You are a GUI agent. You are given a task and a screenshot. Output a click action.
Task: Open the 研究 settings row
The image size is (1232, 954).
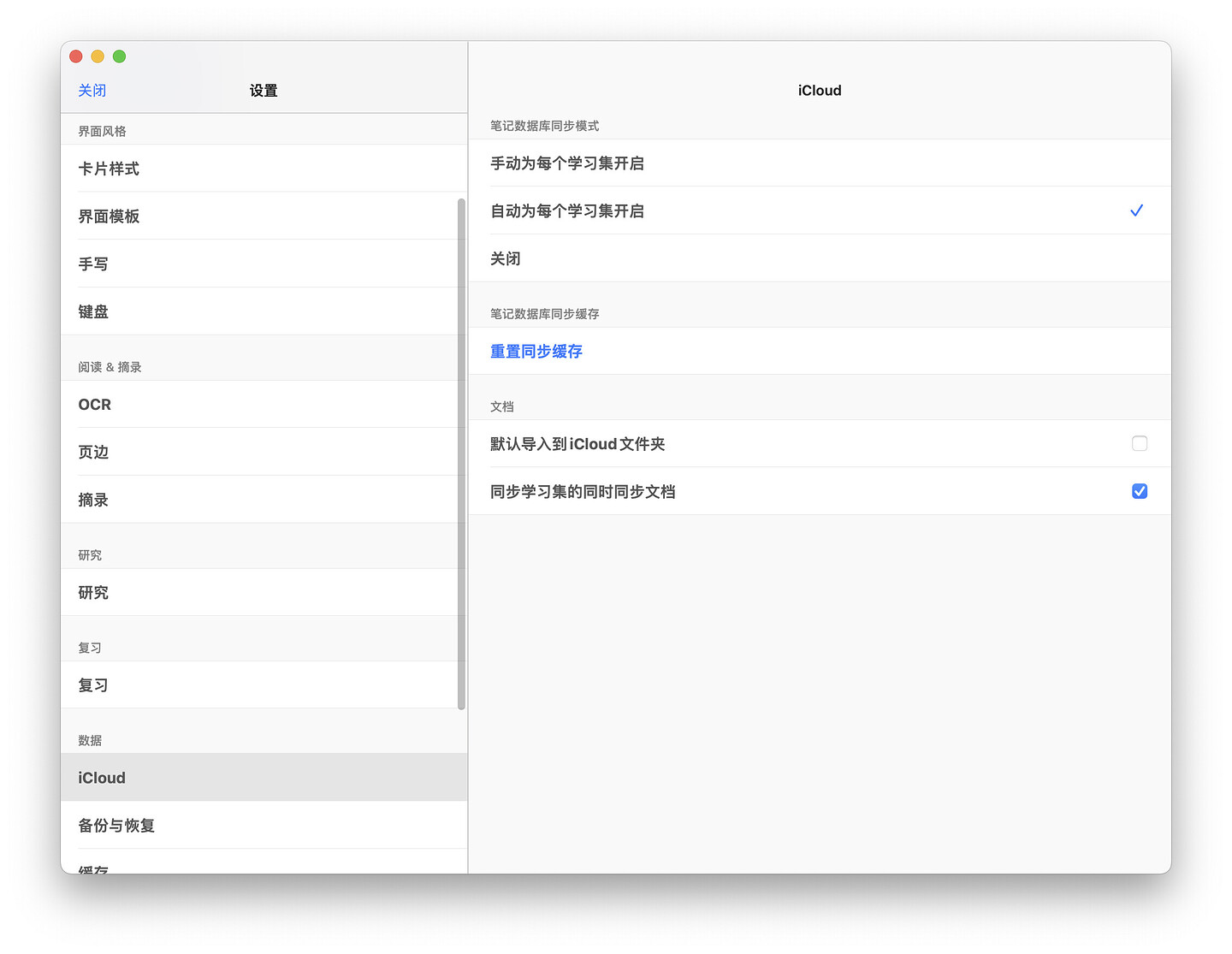264,593
